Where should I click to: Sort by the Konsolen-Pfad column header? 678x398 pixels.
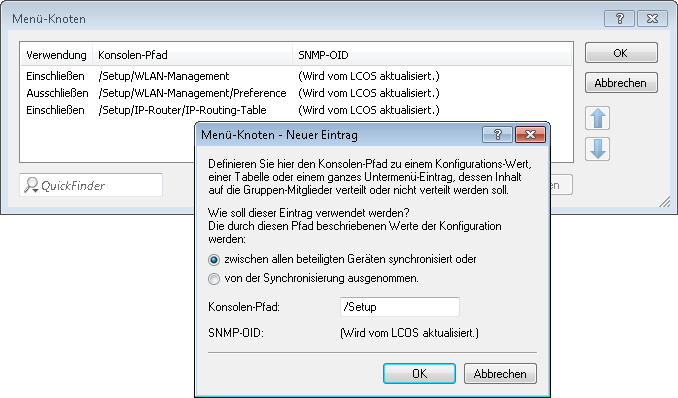[x=193, y=55]
